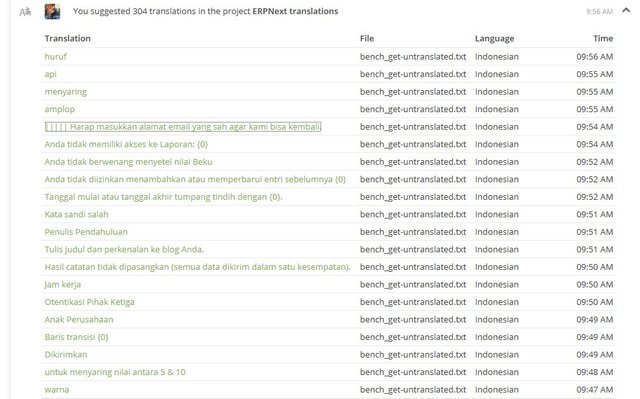Click Indonesian in the 'Baris transisi {0}' row
Viewport: 640px width, 399px height.
(x=497, y=337)
